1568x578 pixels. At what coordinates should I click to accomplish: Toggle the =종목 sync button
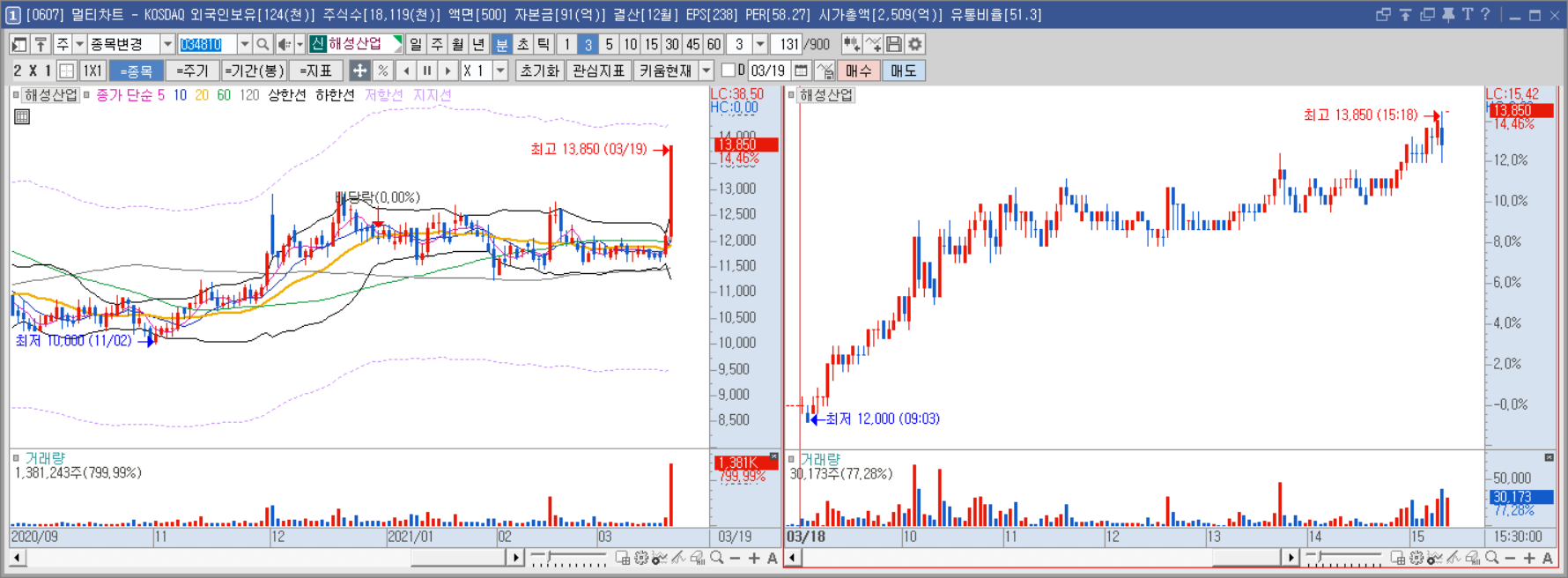137,70
